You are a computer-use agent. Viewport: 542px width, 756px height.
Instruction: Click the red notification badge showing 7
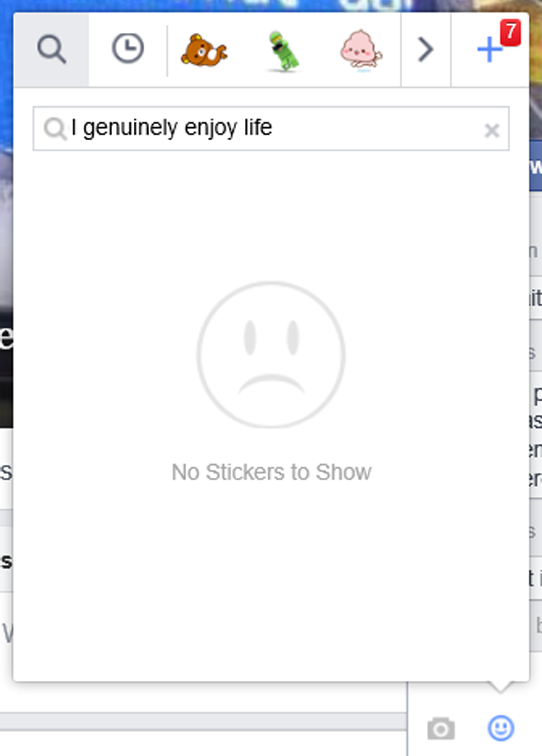click(x=510, y=32)
